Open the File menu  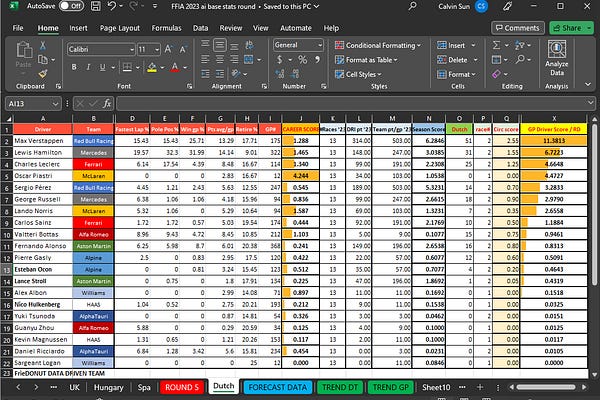click(18, 28)
